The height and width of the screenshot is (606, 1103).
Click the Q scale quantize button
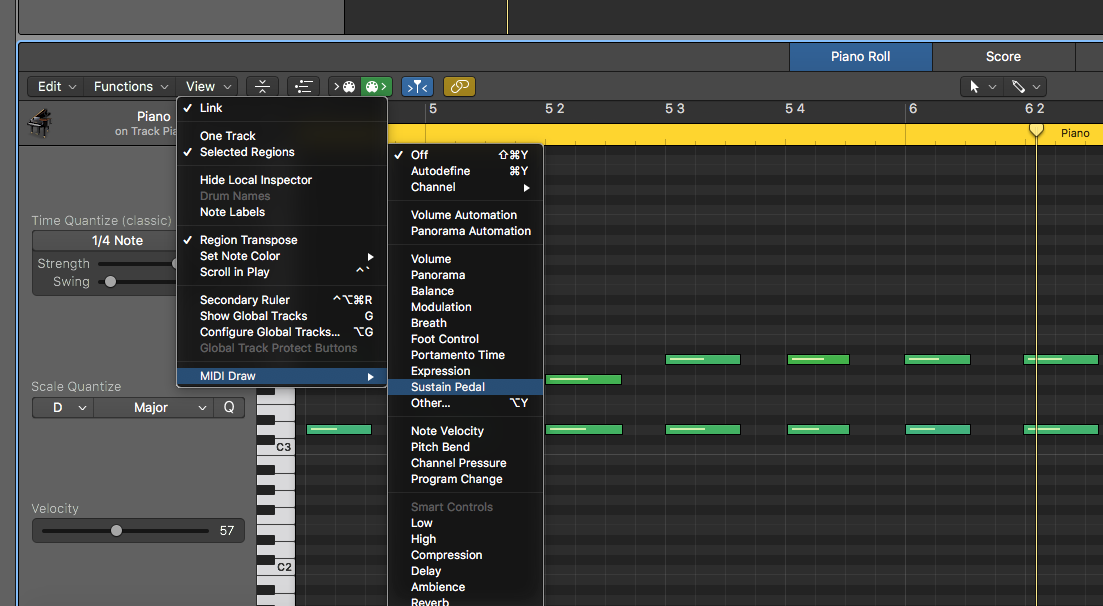pos(227,407)
